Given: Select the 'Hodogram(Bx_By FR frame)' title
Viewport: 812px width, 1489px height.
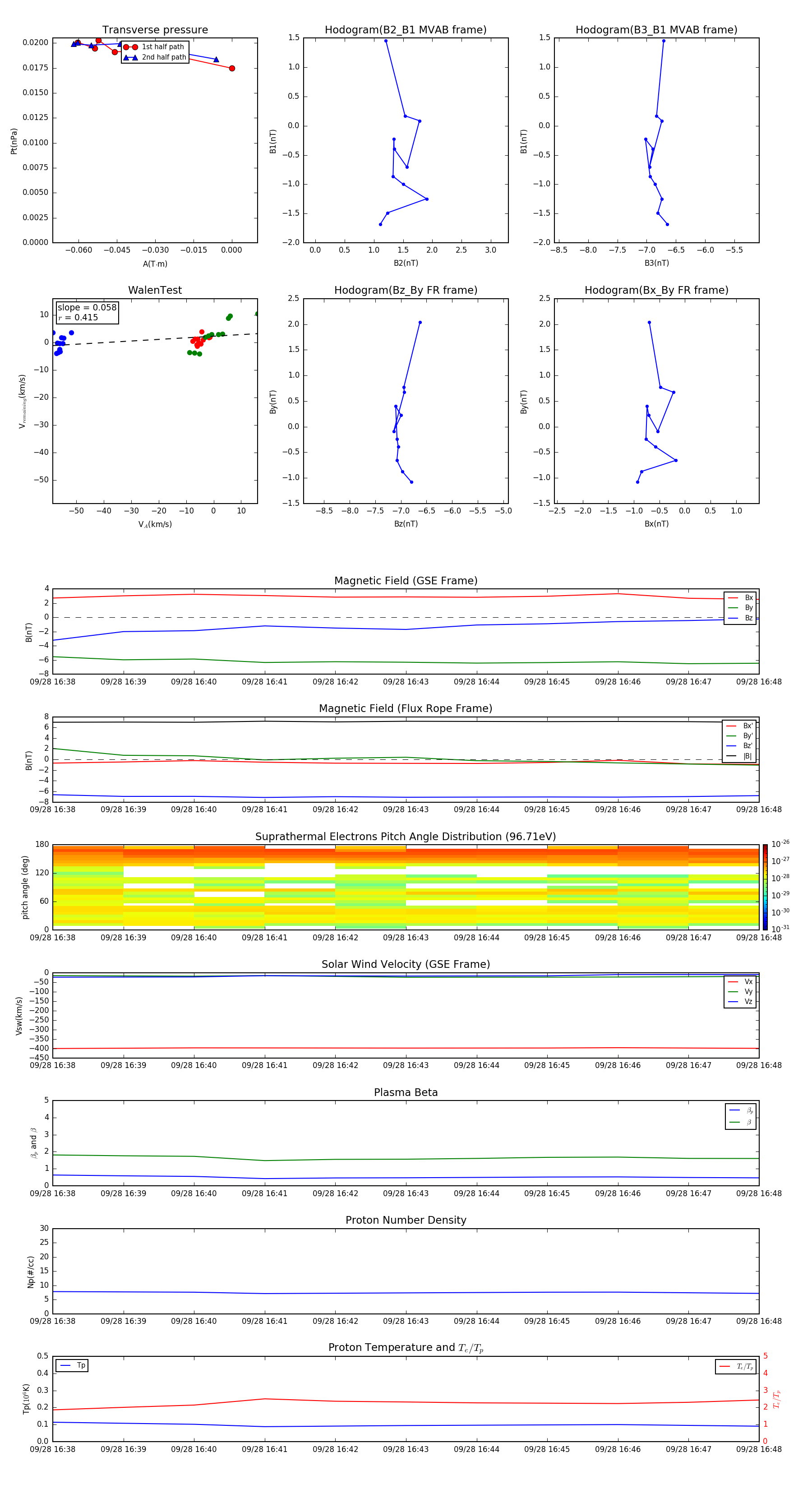Looking at the screenshot, I should tap(656, 290).
